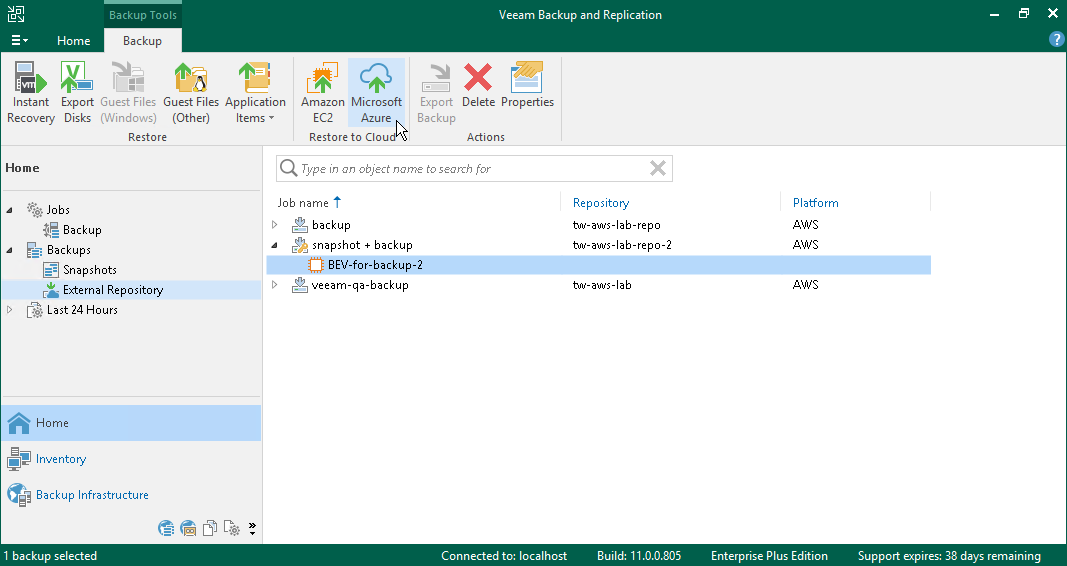Restore to Amazon EC2

point(323,93)
